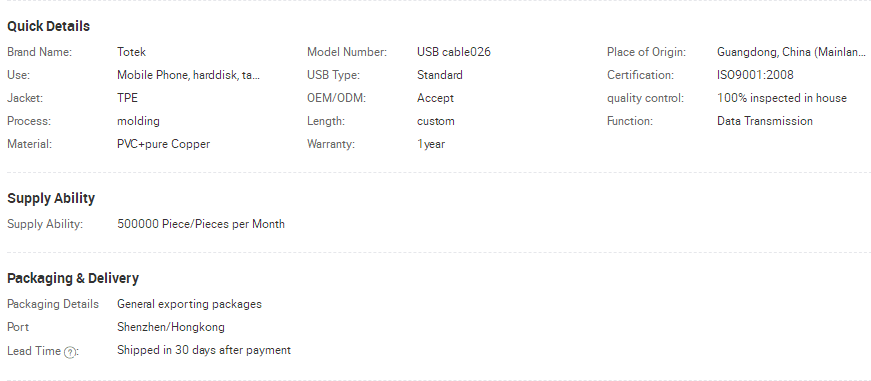Click the Lead Time label
The image size is (871, 381).
tap(34, 351)
